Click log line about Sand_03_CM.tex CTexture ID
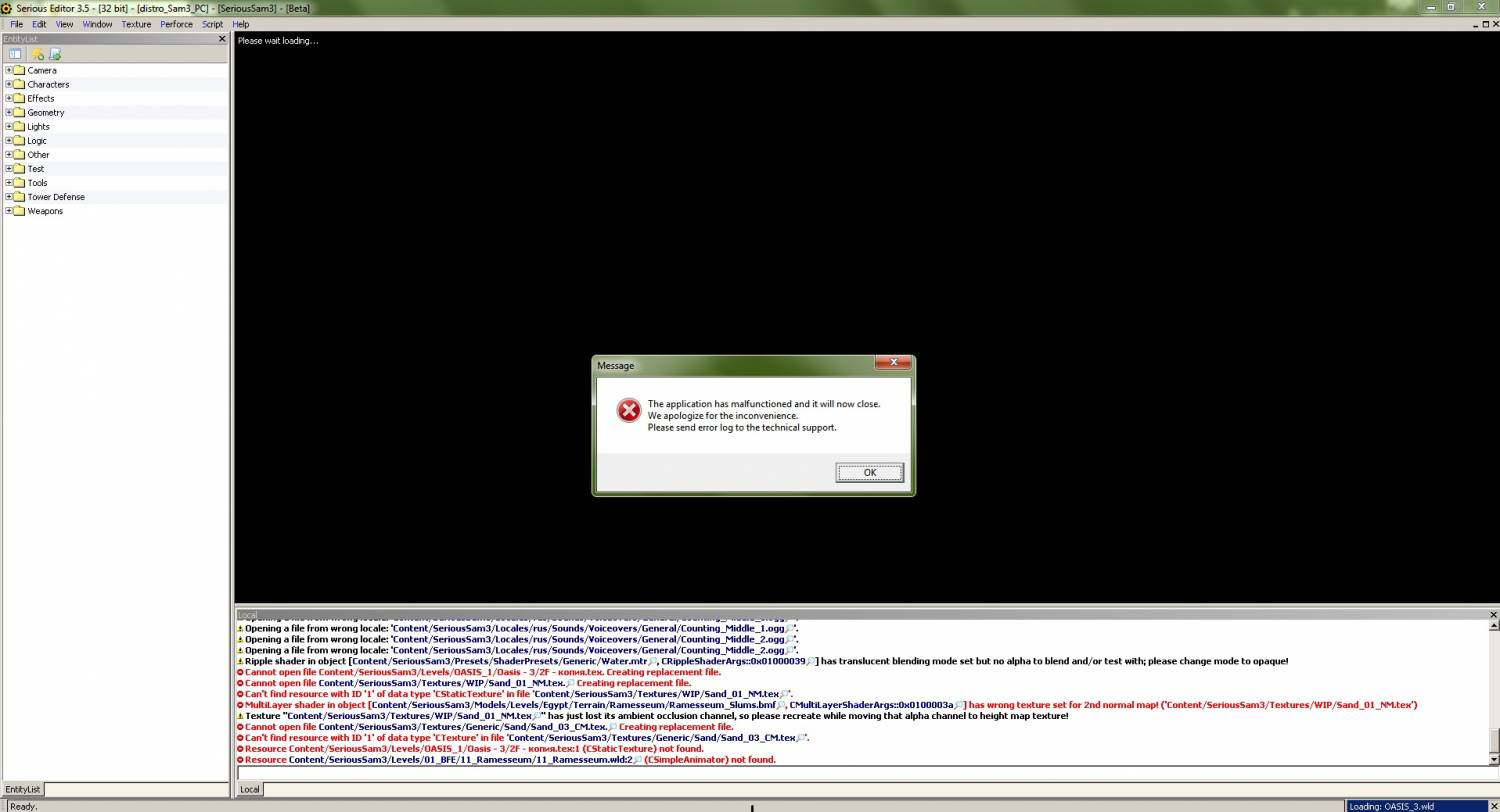This screenshot has width=1500, height=812. point(523,738)
